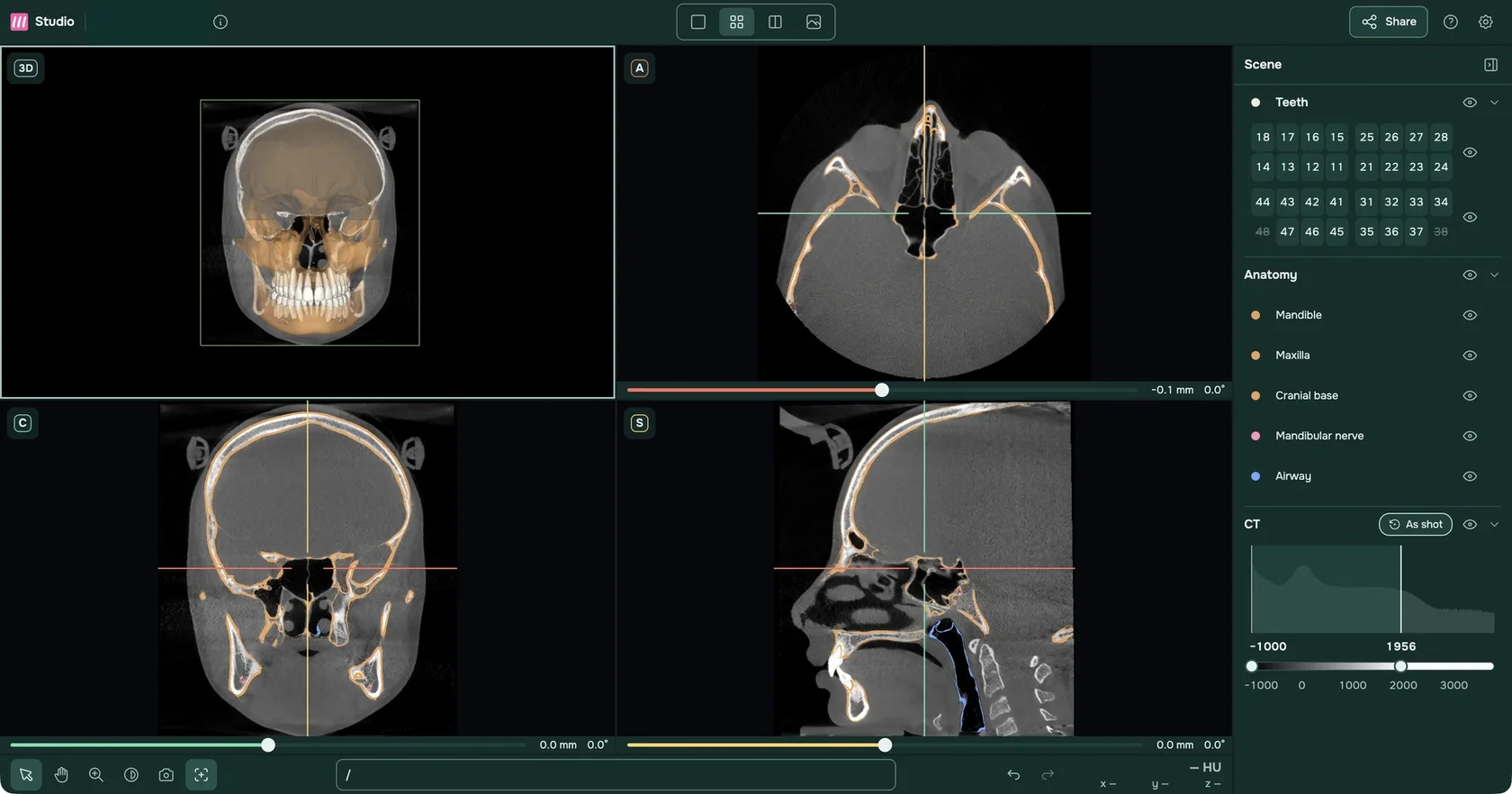Collapse the Scene side panel
The image size is (1512, 794).
click(1490, 65)
